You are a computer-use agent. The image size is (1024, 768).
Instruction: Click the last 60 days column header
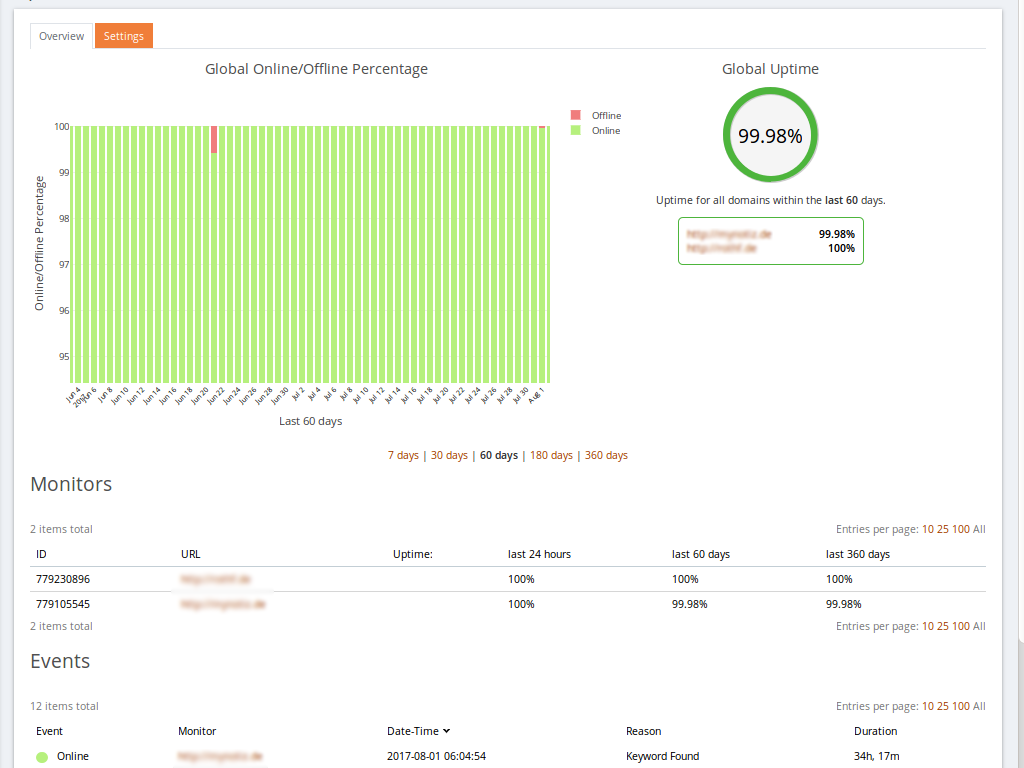(x=701, y=554)
